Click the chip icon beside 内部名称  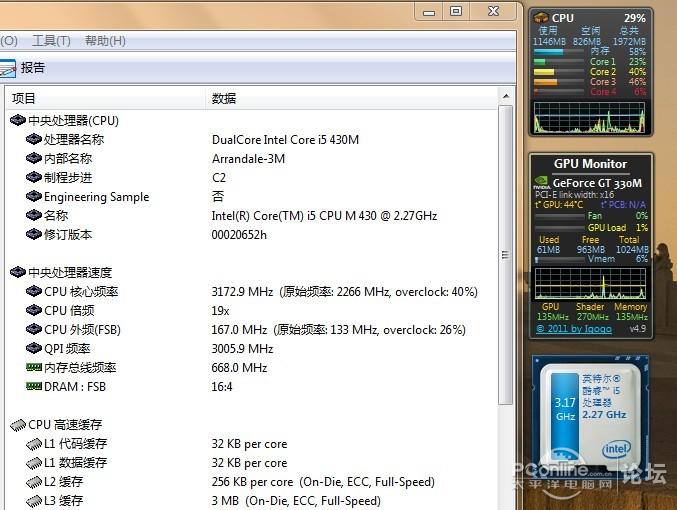[x=33, y=158]
